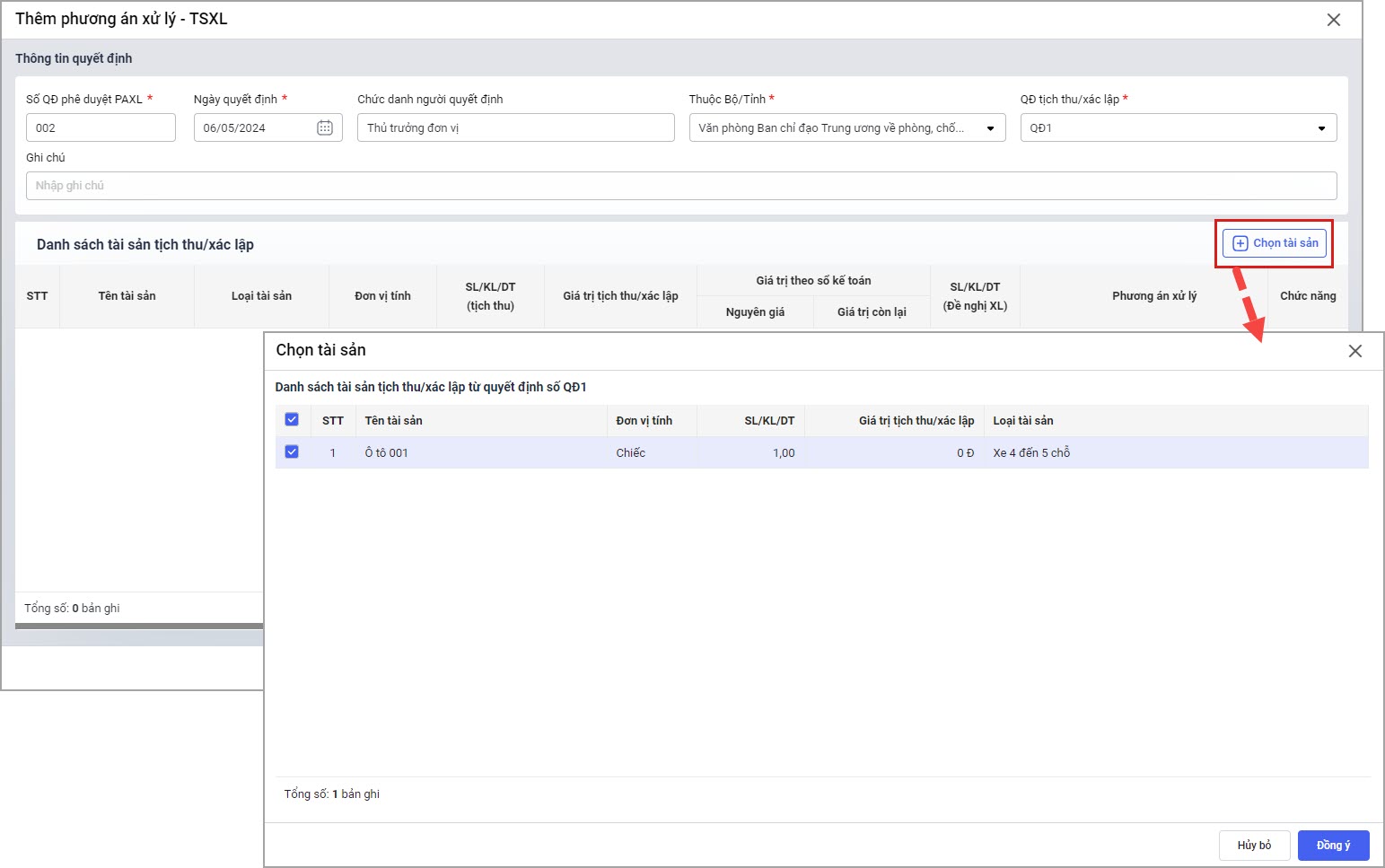Viewport: 1385px width, 868px height.
Task: Click the Ngày quyết định date field
Action: coord(256,127)
